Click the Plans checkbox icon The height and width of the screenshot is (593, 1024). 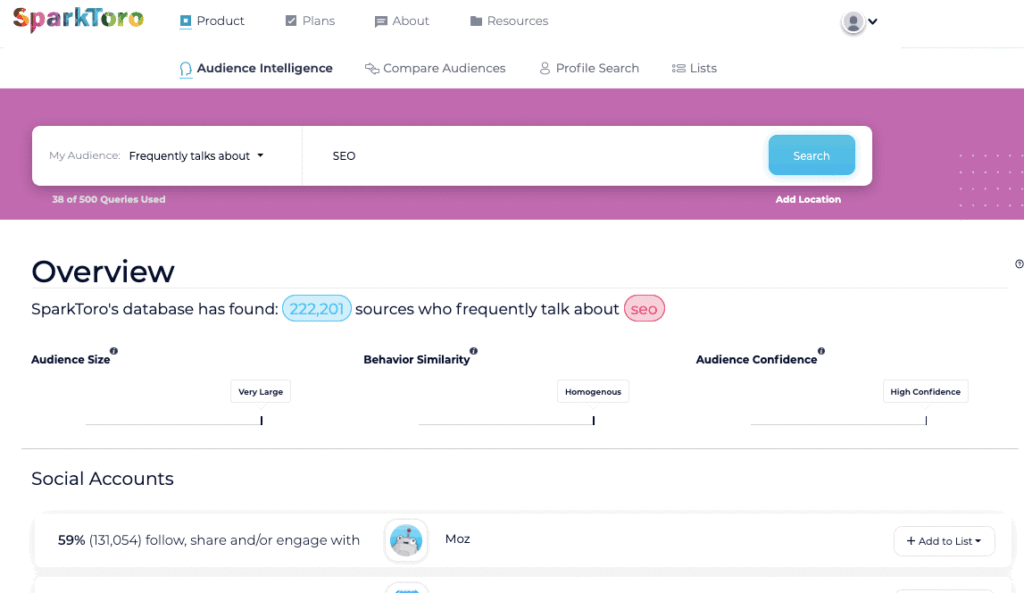coord(291,21)
